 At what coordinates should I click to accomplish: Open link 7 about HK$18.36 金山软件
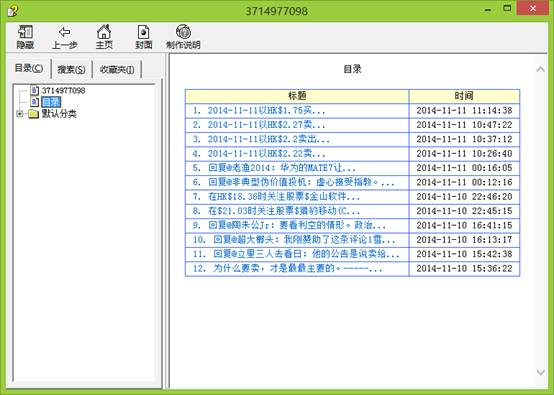coord(284,196)
